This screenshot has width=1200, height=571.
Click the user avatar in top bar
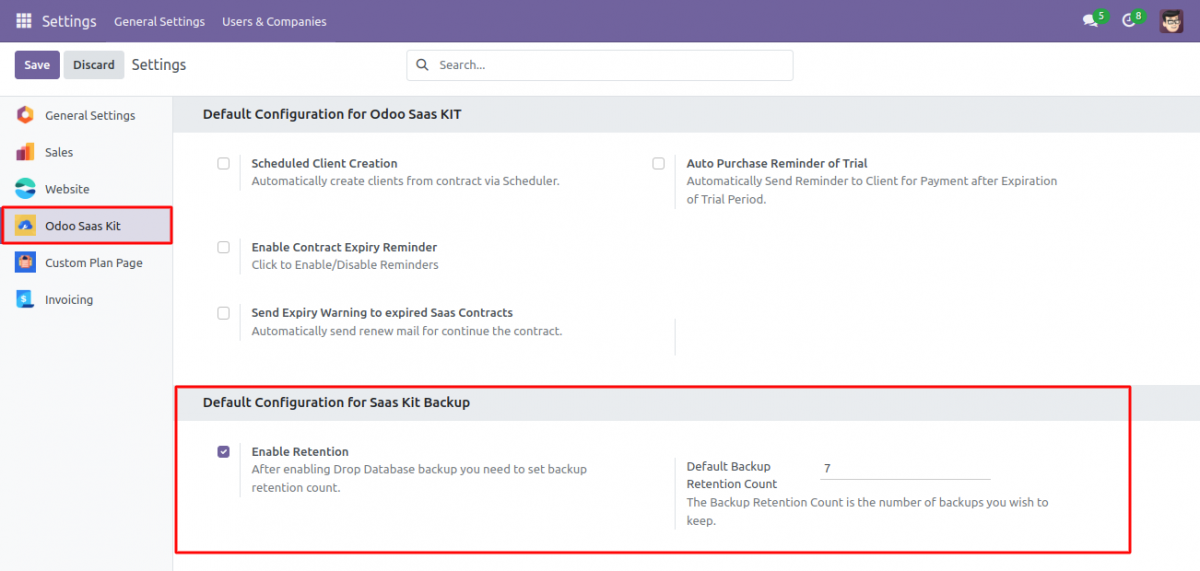[x=1171, y=21]
